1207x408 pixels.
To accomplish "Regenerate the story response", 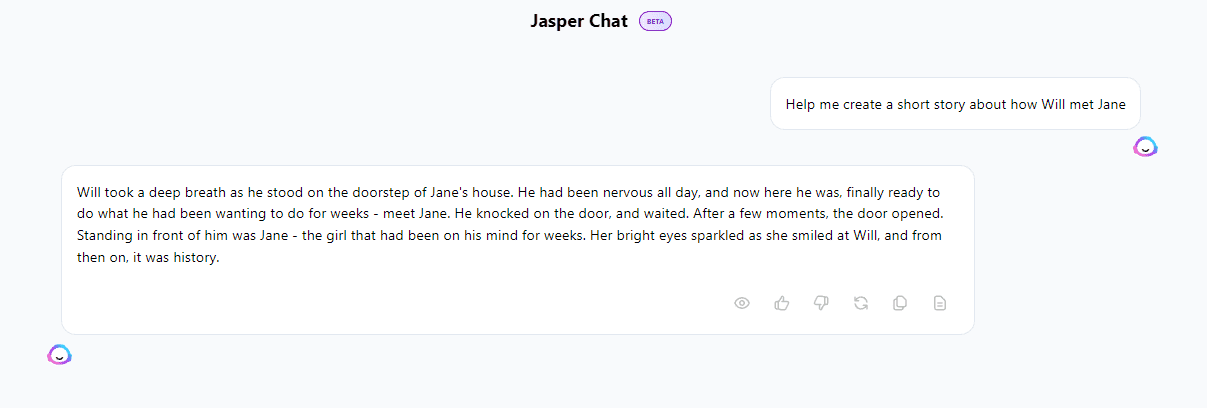I will click(x=861, y=303).
